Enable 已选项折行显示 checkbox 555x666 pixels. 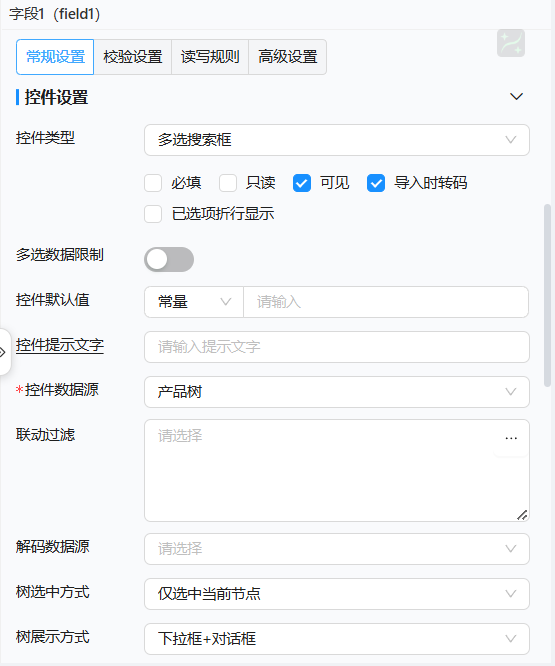pos(153,214)
